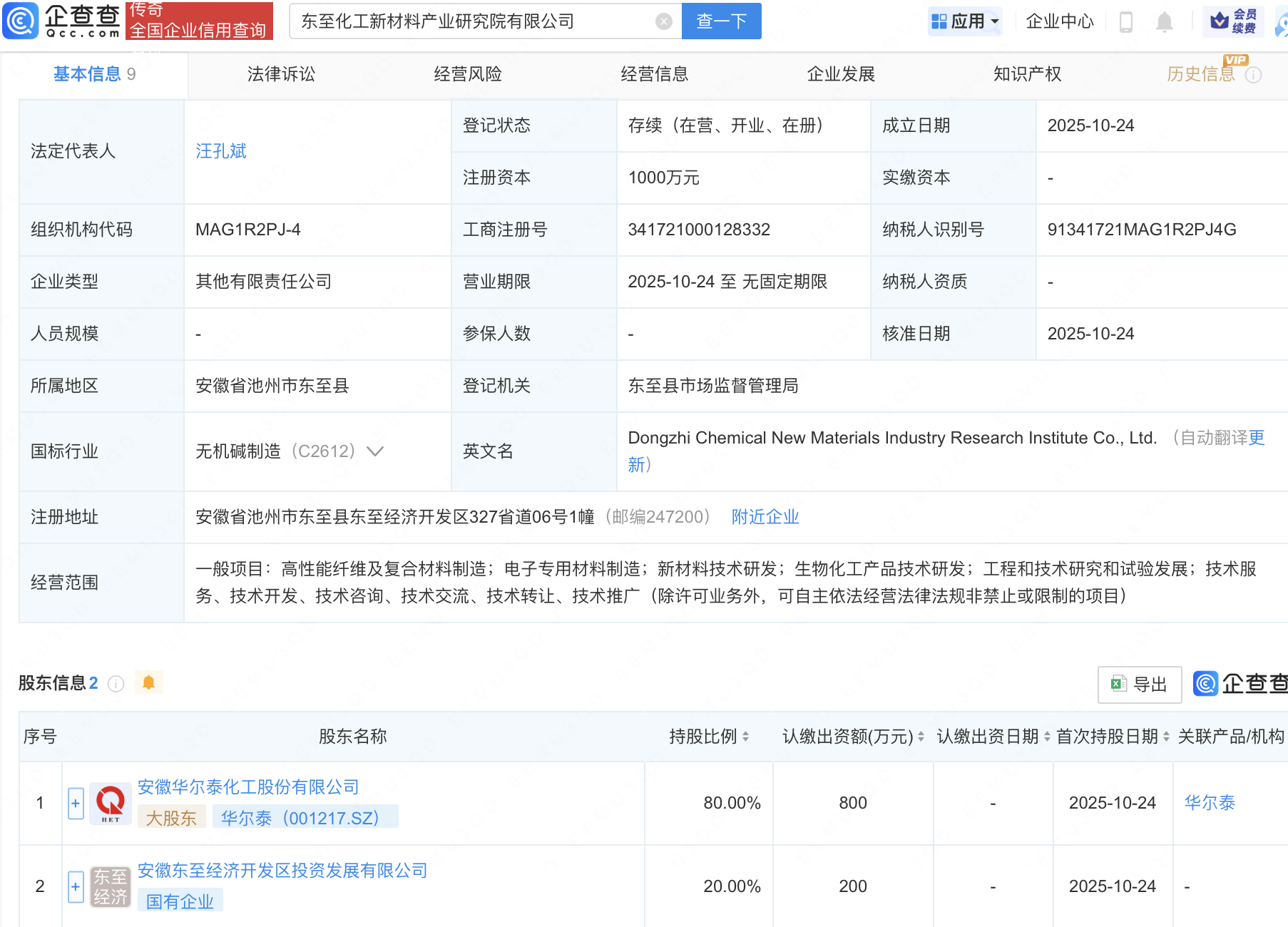Open the mobile phone app icon
1288x927 pixels.
click(x=1126, y=22)
